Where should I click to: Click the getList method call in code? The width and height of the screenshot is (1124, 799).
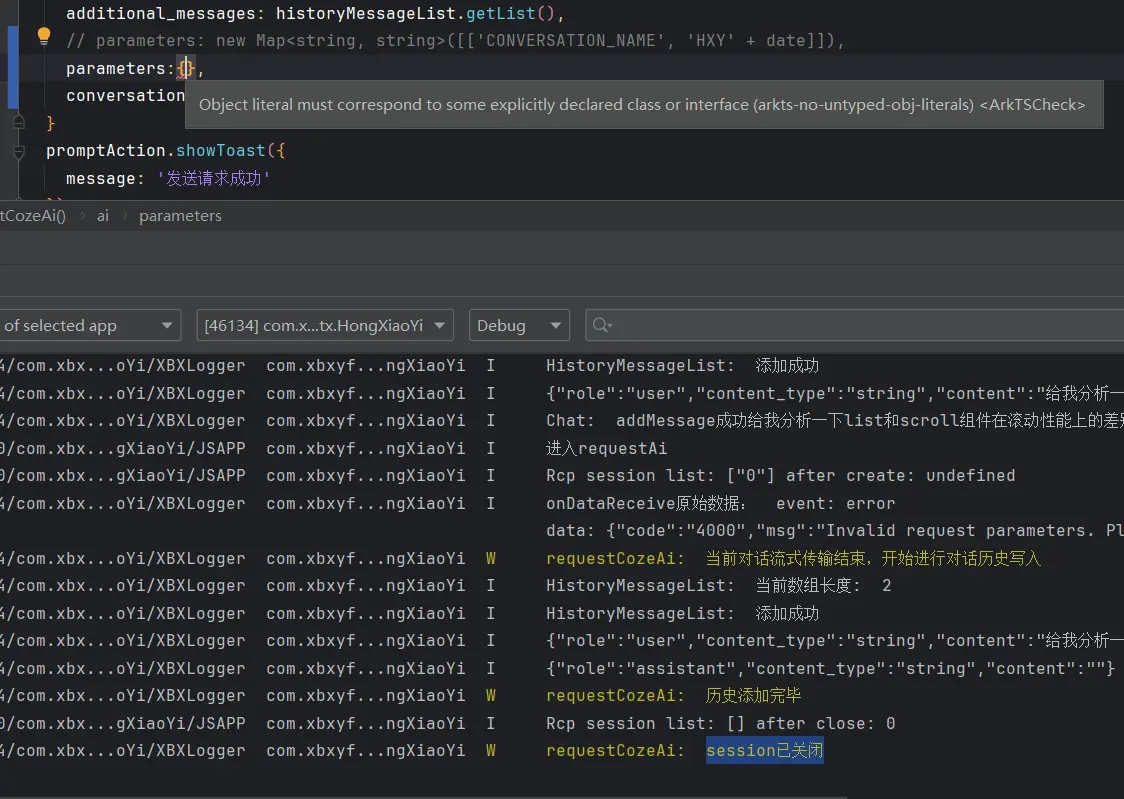pos(500,15)
